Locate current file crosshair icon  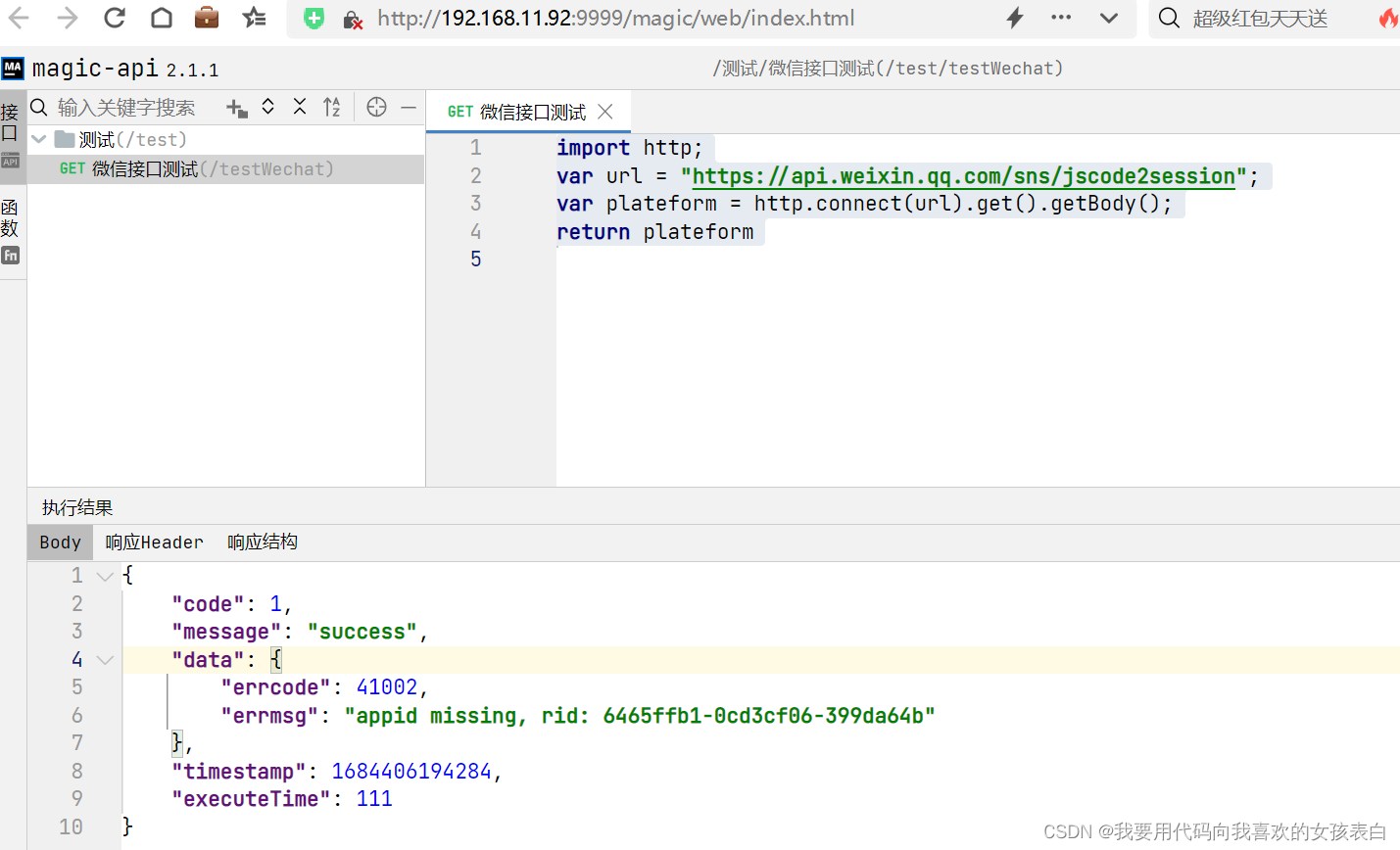pyautogui.click(x=376, y=107)
